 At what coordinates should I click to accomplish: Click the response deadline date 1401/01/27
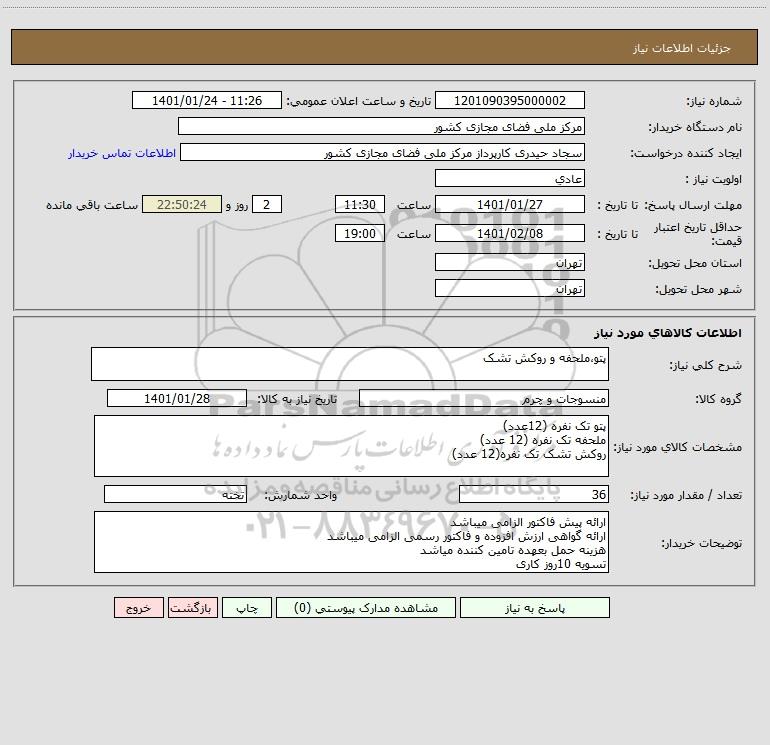pos(510,204)
